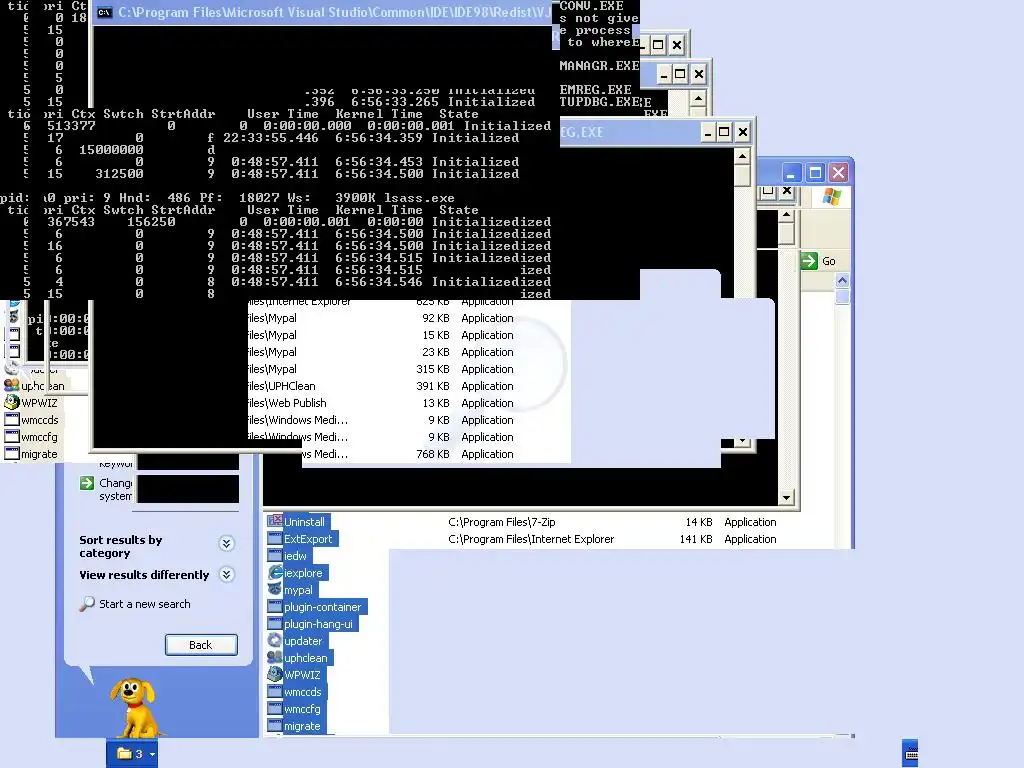This screenshot has width=1024, height=768.
Task: Select the highlighted migrate file icon
Action: 275,725
